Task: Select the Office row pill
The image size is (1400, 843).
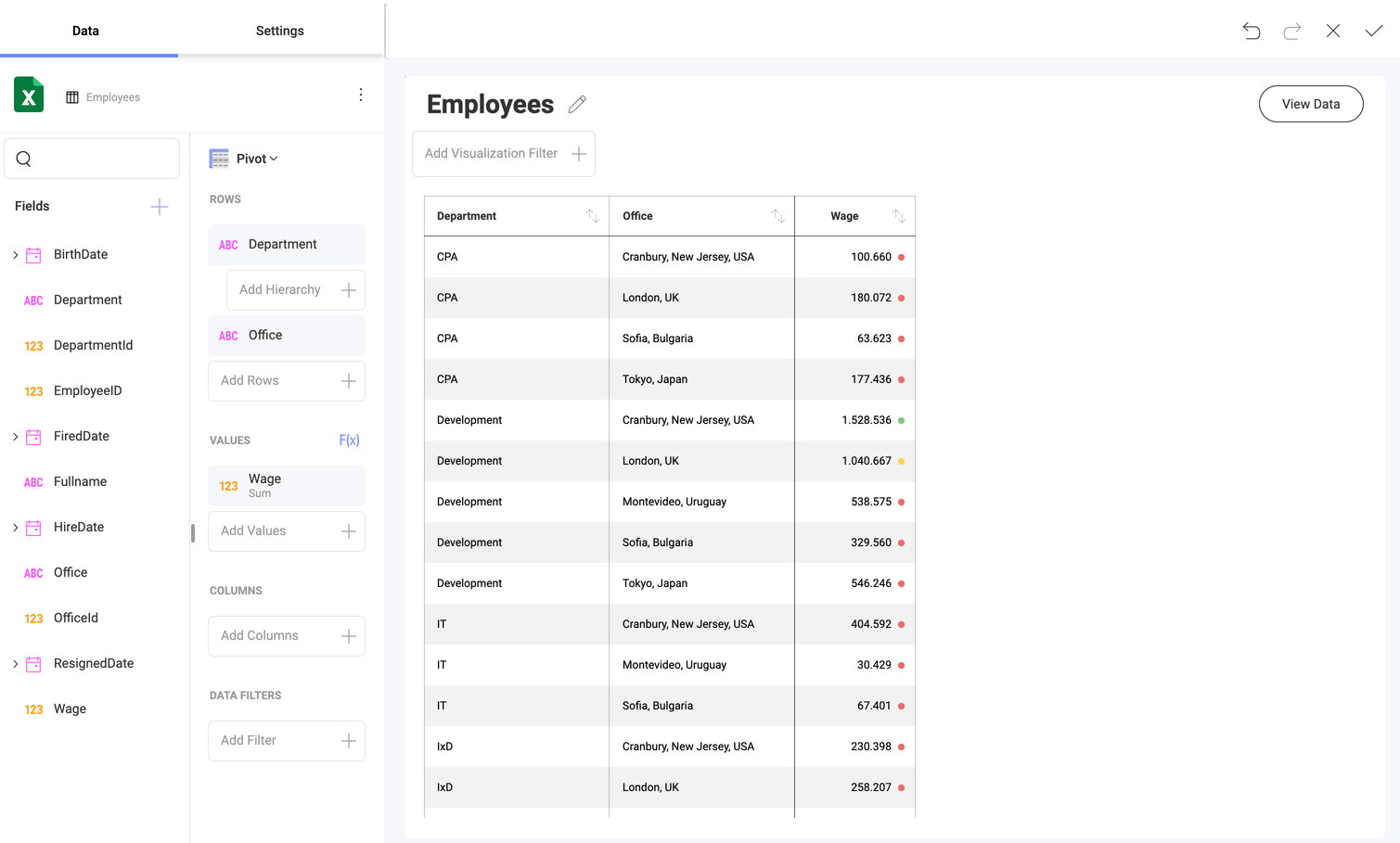Action: [287, 336]
